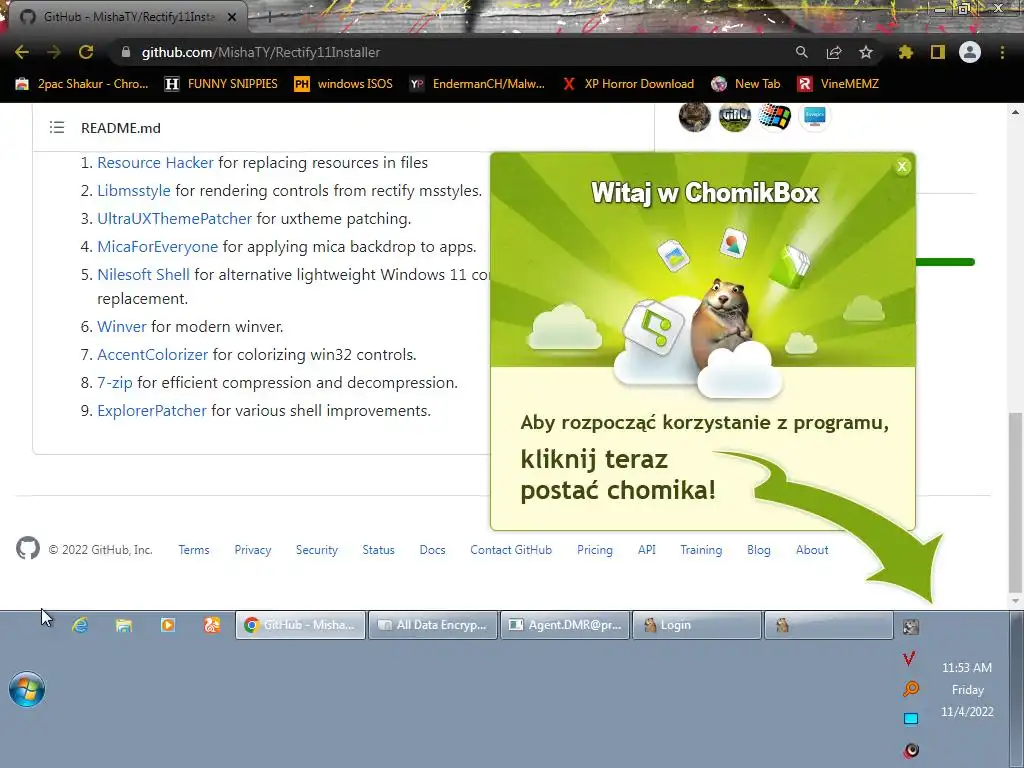
Task: Click page vertical scrollbar thumb
Action: point(1015,502)
